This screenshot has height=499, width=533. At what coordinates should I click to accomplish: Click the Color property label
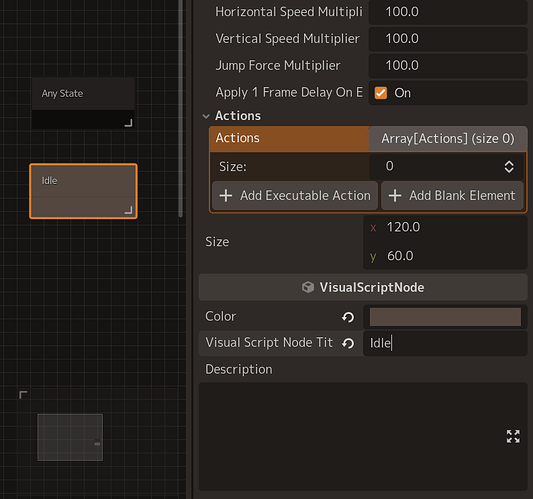220,316
